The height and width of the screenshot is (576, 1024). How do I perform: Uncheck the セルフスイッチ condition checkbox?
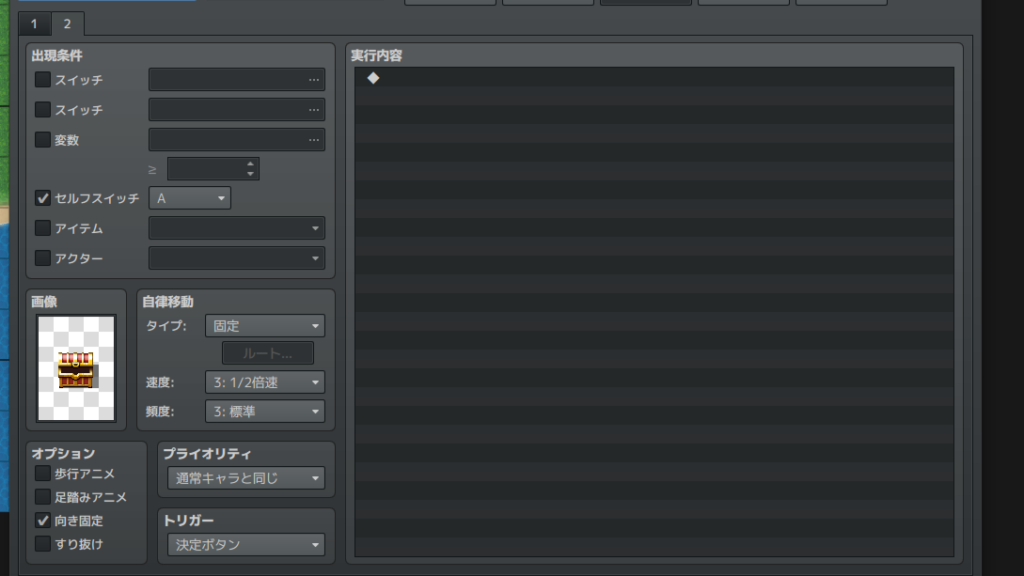(x=42, y=198)
